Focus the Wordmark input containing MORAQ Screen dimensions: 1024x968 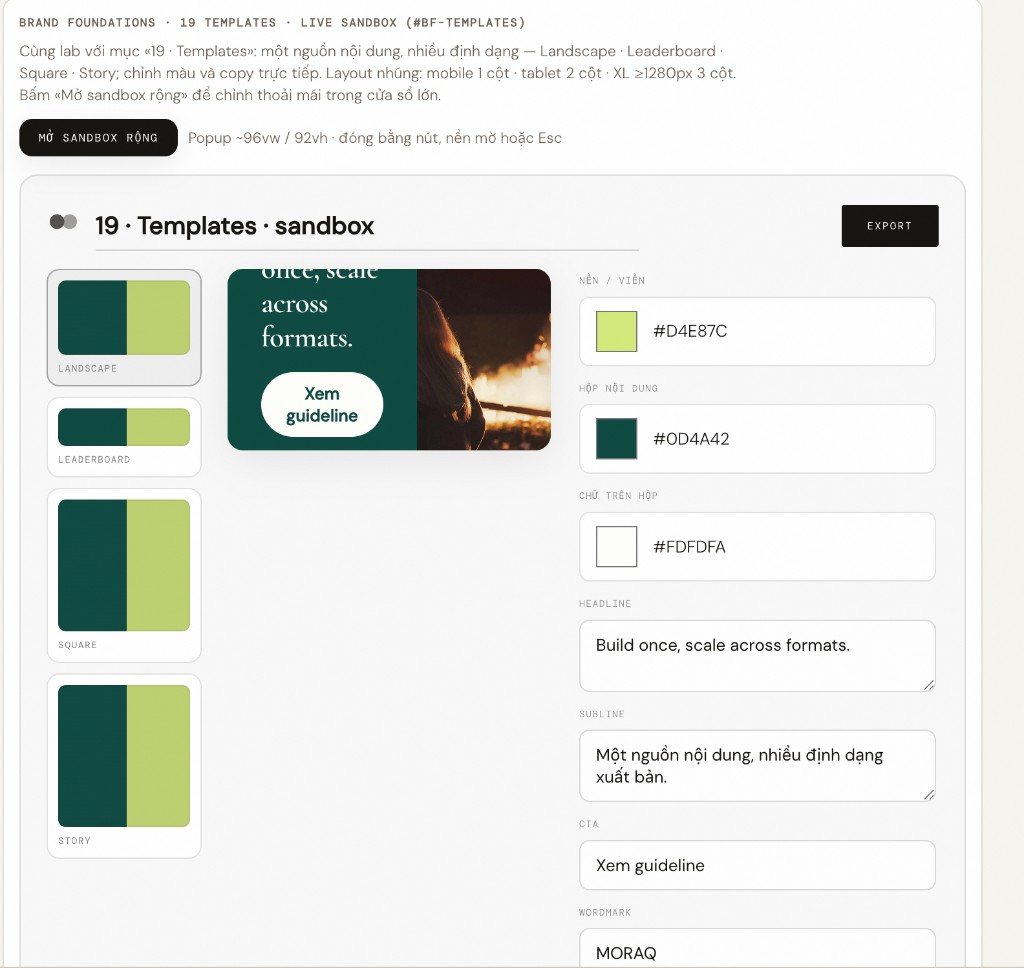[x=757, y=948]
